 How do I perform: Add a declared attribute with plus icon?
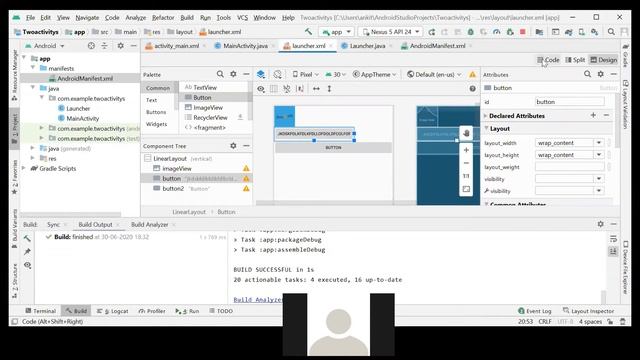click(593, 116)
